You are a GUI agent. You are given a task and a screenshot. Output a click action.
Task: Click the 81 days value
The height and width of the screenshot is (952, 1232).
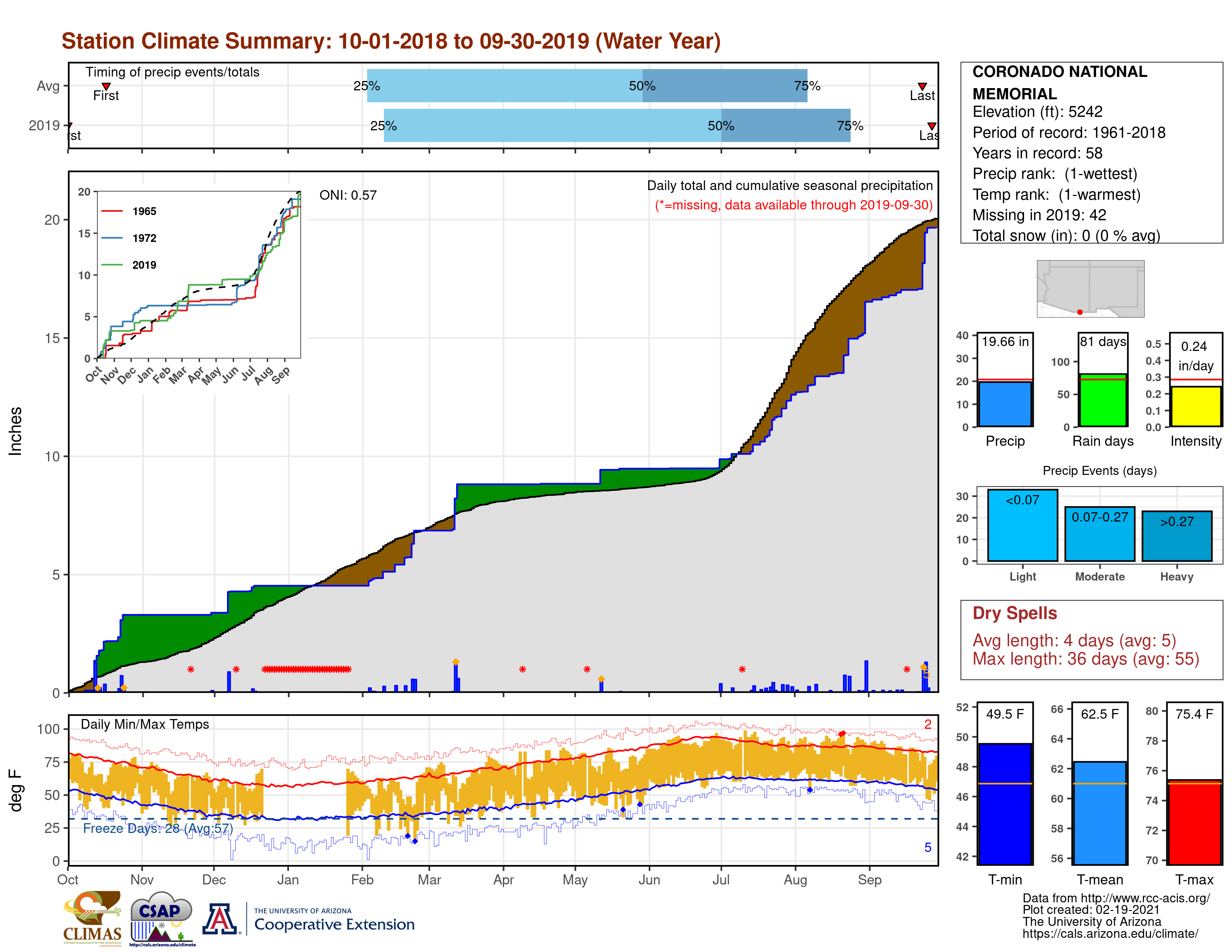(1103, 342)
